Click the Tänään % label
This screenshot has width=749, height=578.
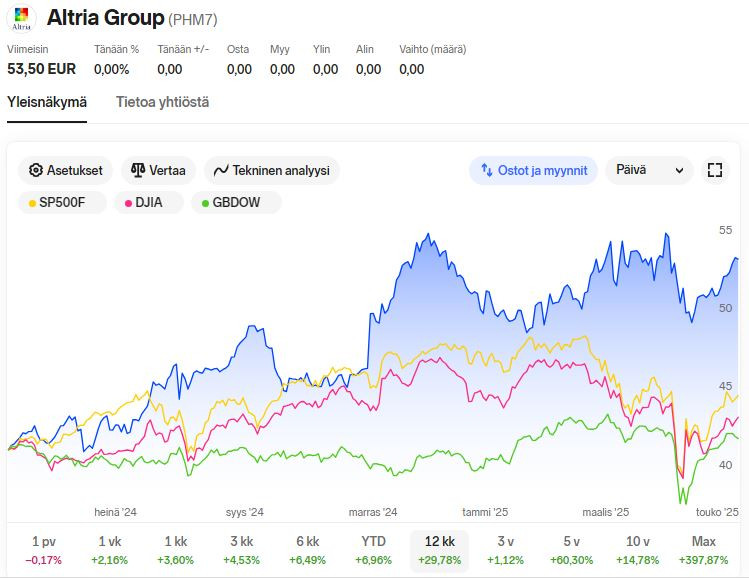(117, 49)
